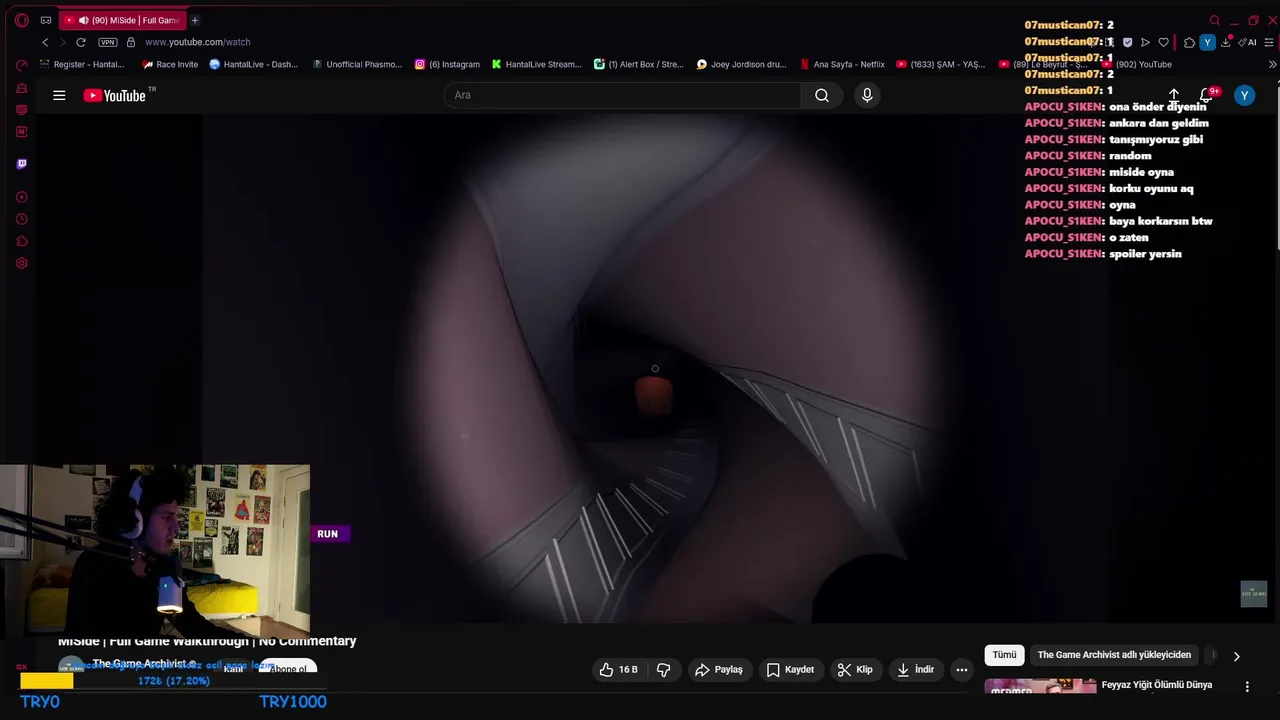Open HantalLive Stream bookmark
The height and width of the screenshot is (720, 1280).
[536, 64]
